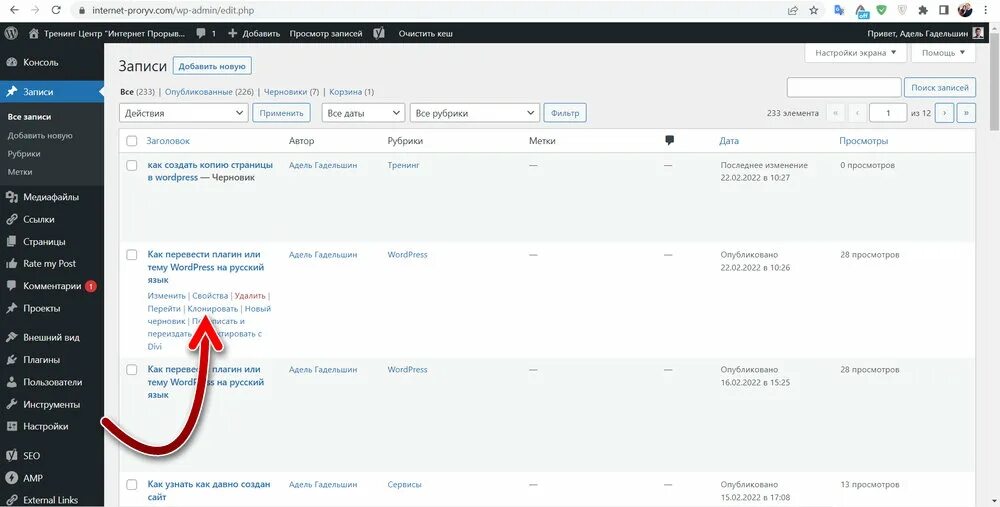This screenshot has width=1000, height=507.
Task: Jump to last page of posts
Action: 966,113
